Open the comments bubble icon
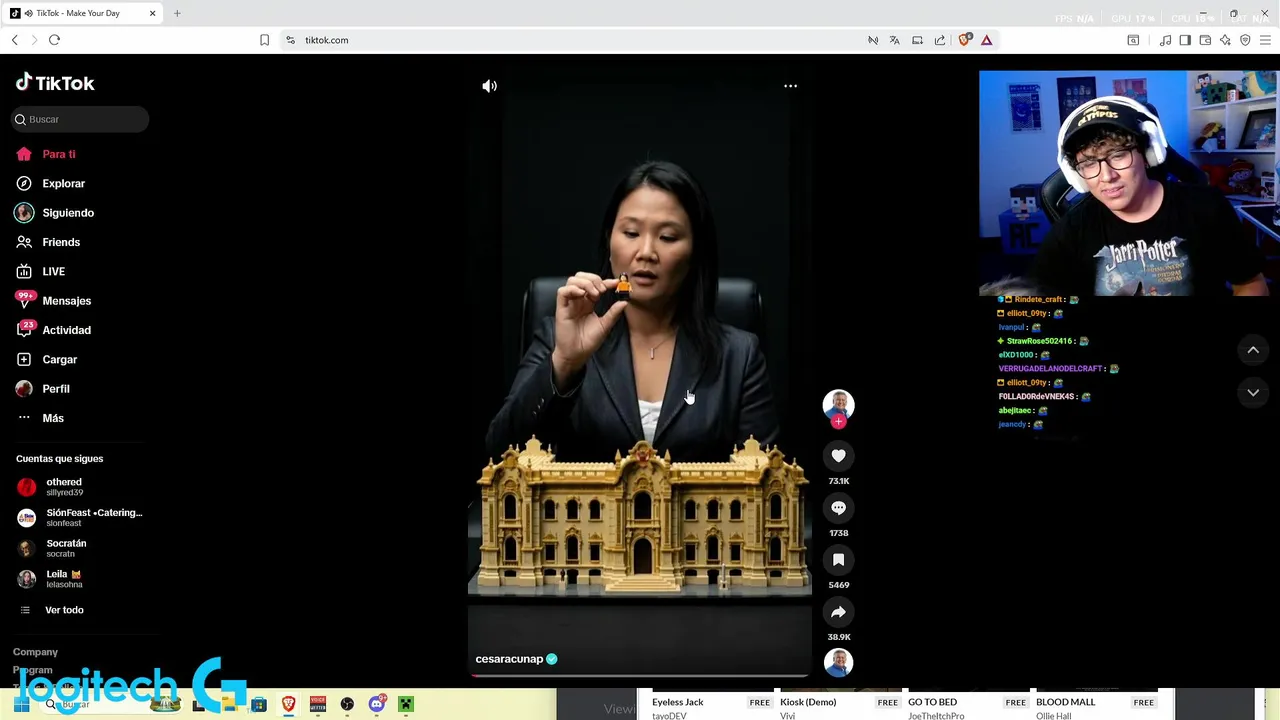Viewport: 1280px width, 720px height. point(838,508)
